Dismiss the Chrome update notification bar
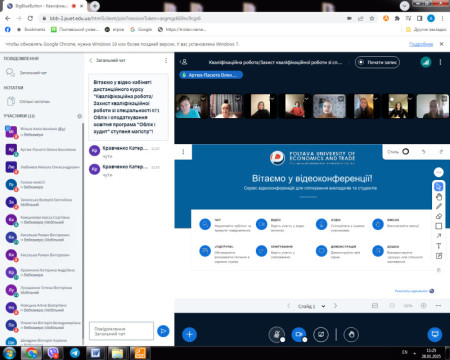This screenshot has height=360, width=450. (441, 44)
